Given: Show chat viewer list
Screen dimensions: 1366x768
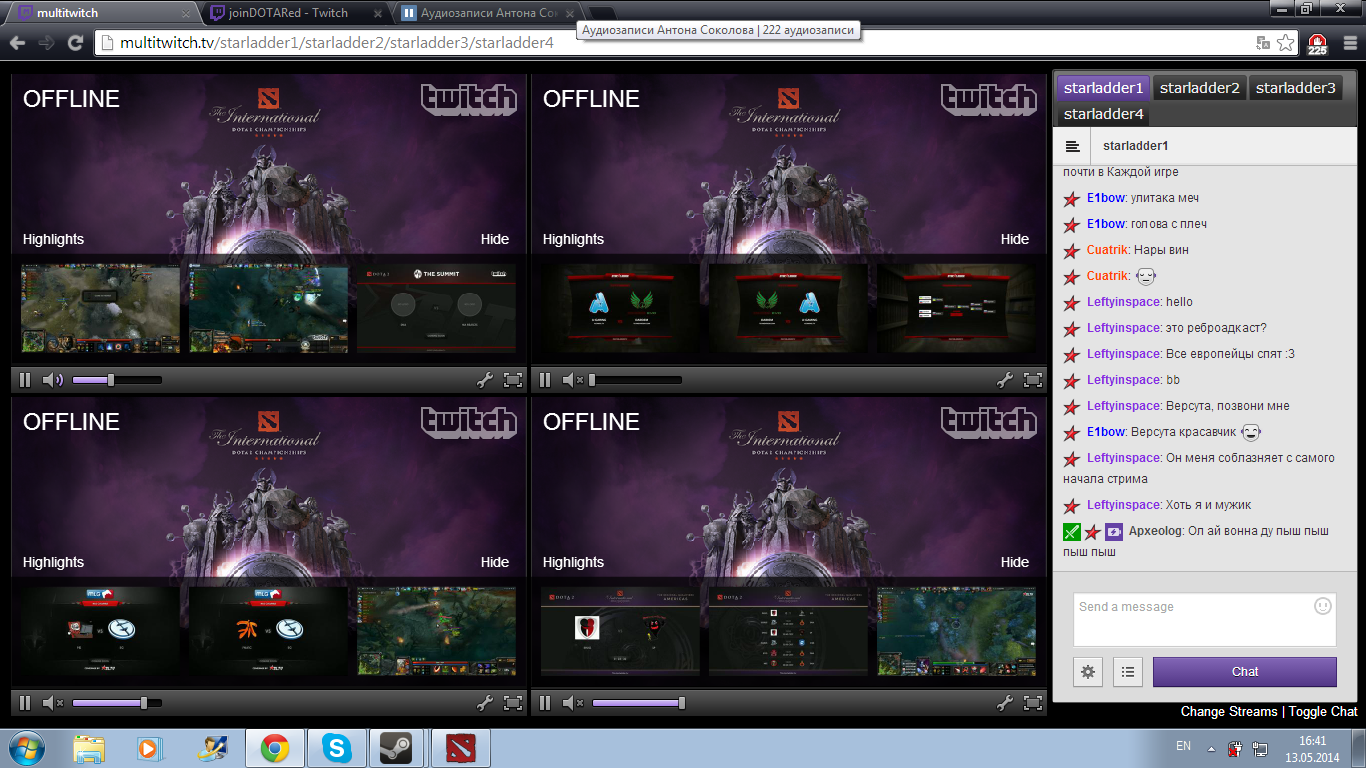Looking at the screenshot, I should (x=1127, y=672).
